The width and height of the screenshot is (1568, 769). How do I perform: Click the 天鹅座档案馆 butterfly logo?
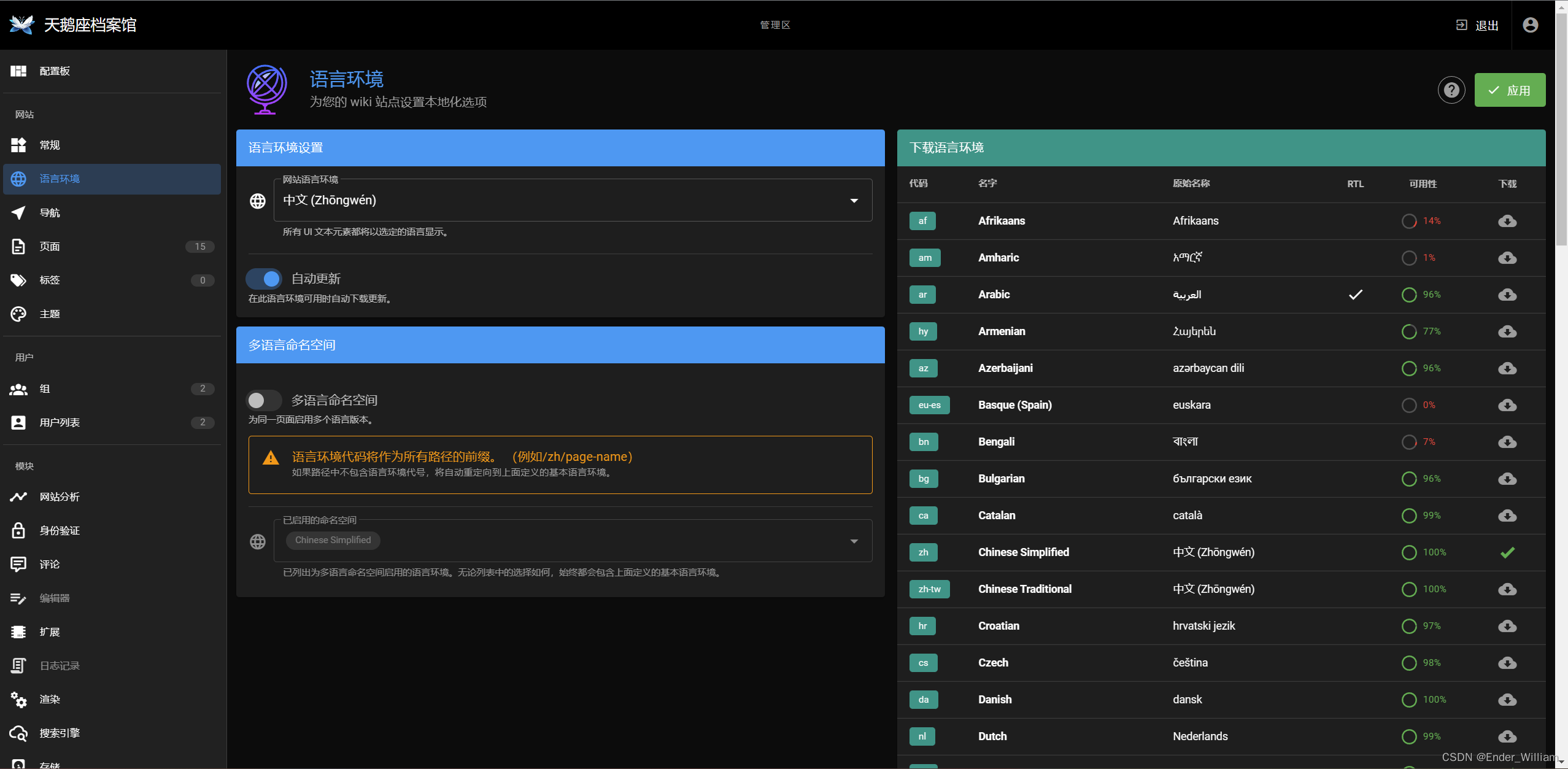click(x=21, y=25)
